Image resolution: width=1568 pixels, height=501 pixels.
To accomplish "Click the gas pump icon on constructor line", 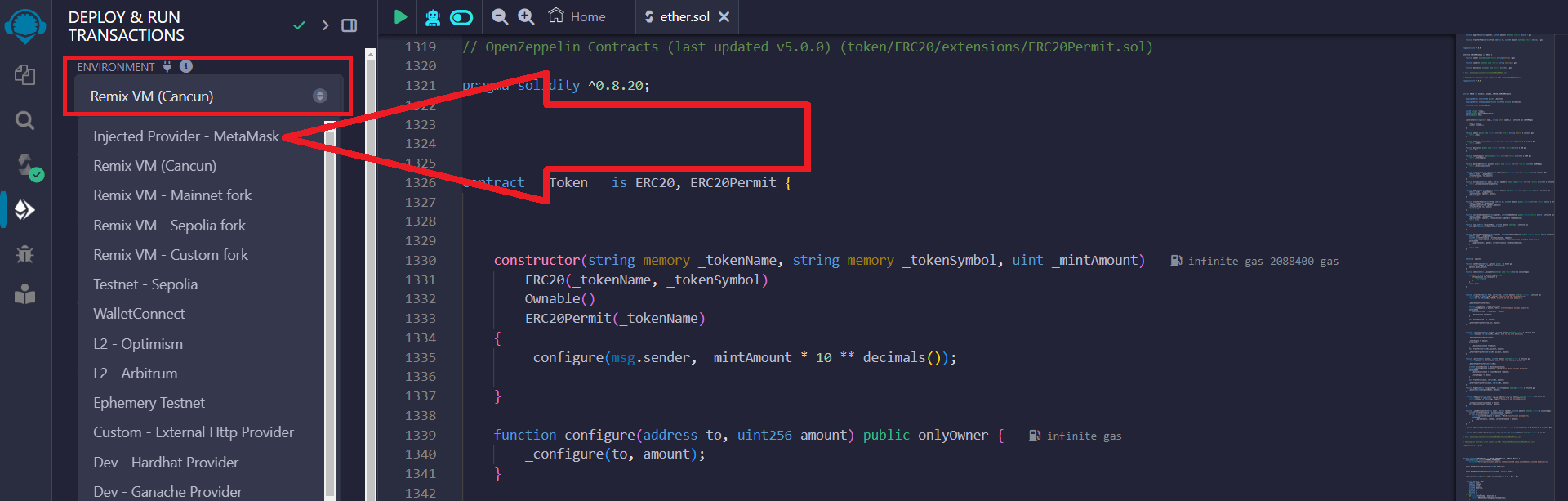I will (1176, 261).
